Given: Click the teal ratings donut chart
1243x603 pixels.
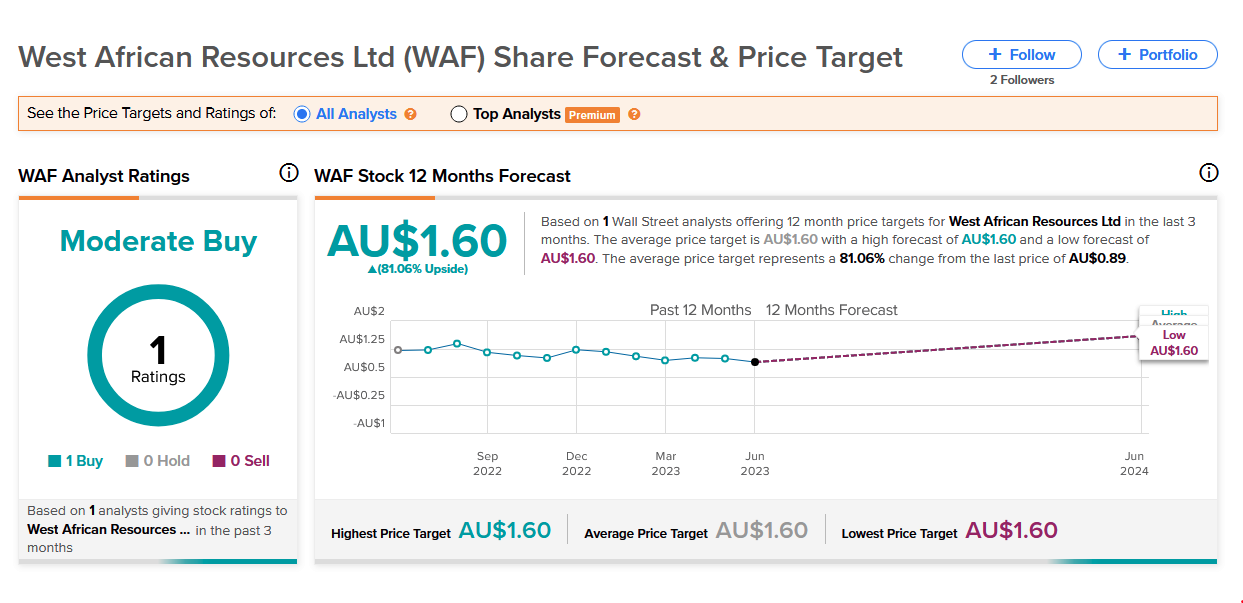Looking at the screenshot, I should point(158,355).
